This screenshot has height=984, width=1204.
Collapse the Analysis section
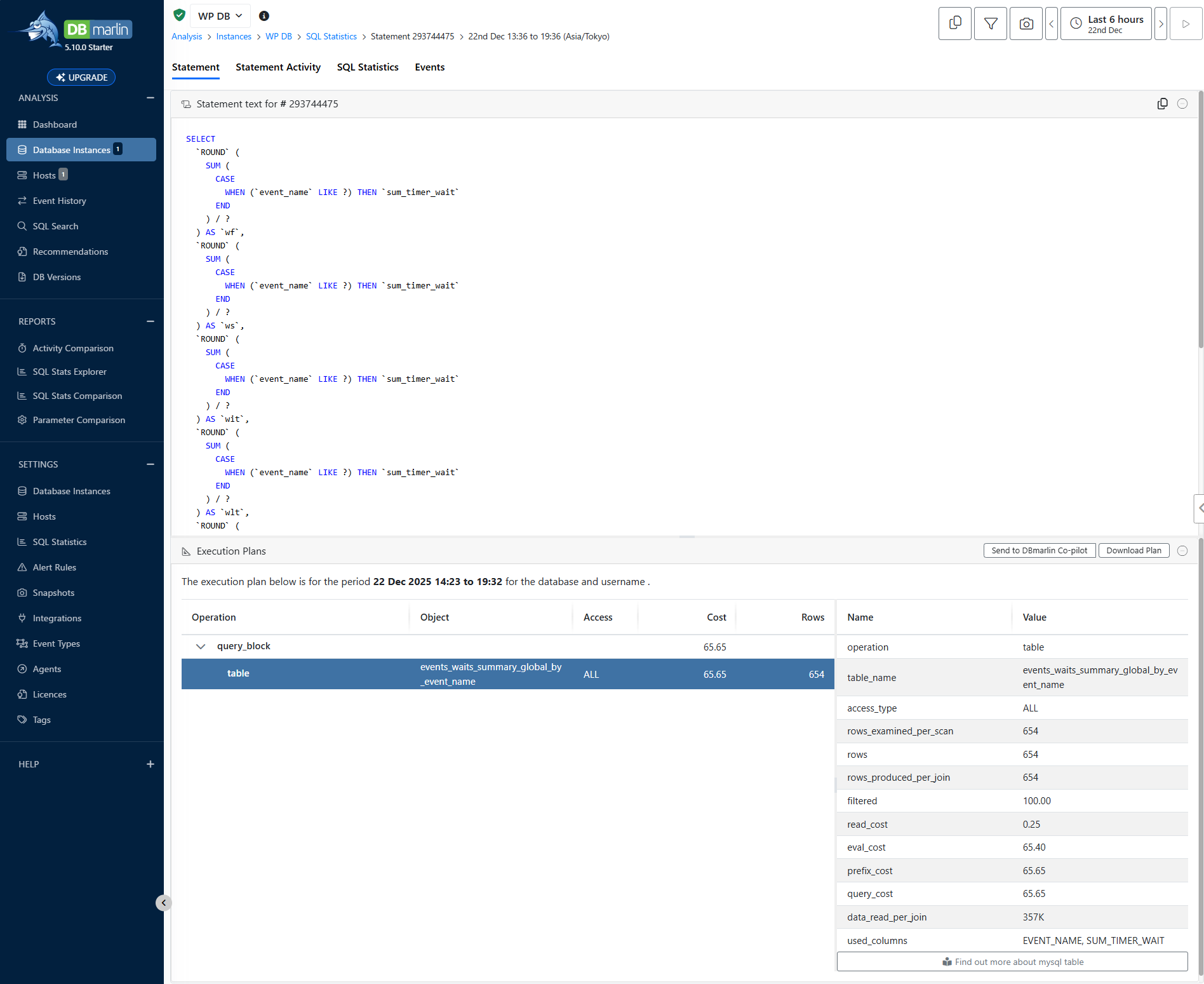click(x=150, y=98)
